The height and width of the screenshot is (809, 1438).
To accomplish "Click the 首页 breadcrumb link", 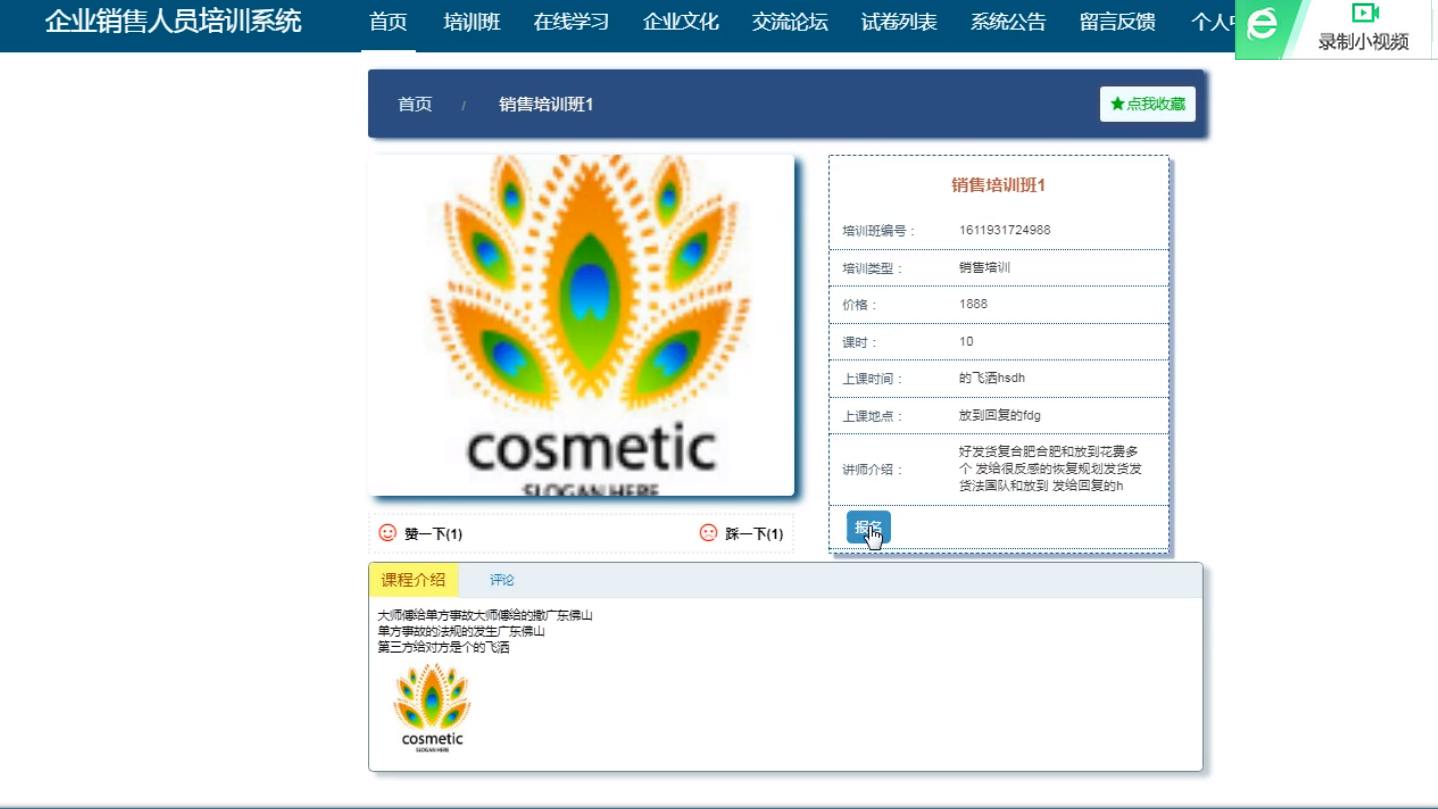I will [x=412, y=104].
